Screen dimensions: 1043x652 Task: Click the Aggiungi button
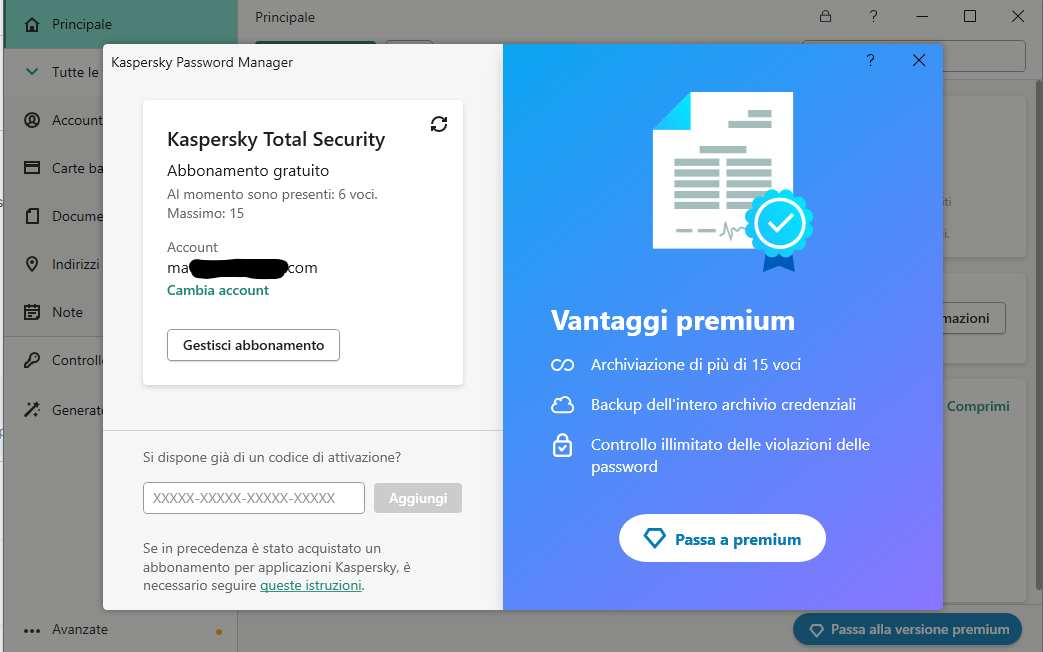[x=418, y=498]
